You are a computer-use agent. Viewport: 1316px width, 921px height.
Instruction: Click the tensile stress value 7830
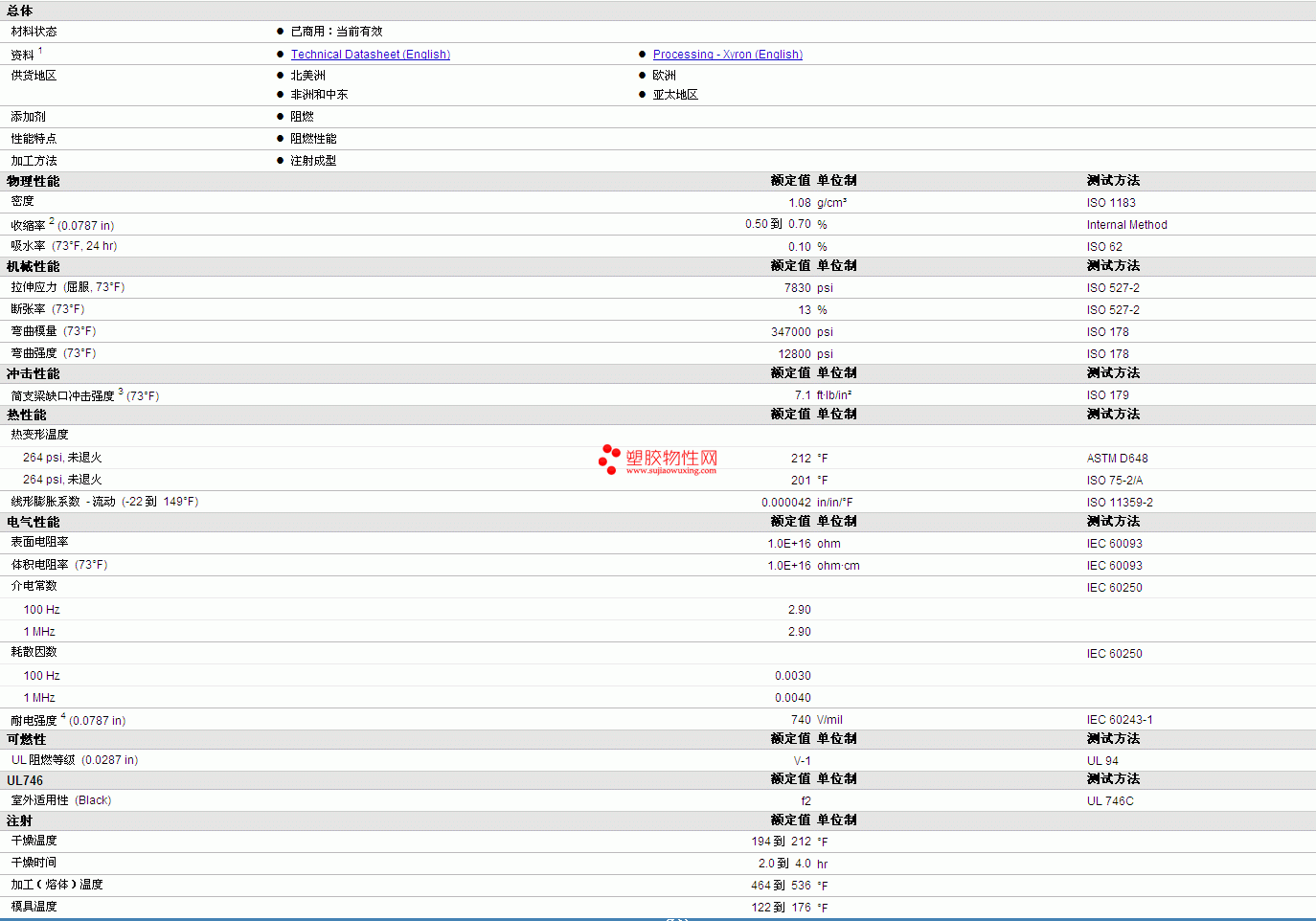[x=797, y=288]
